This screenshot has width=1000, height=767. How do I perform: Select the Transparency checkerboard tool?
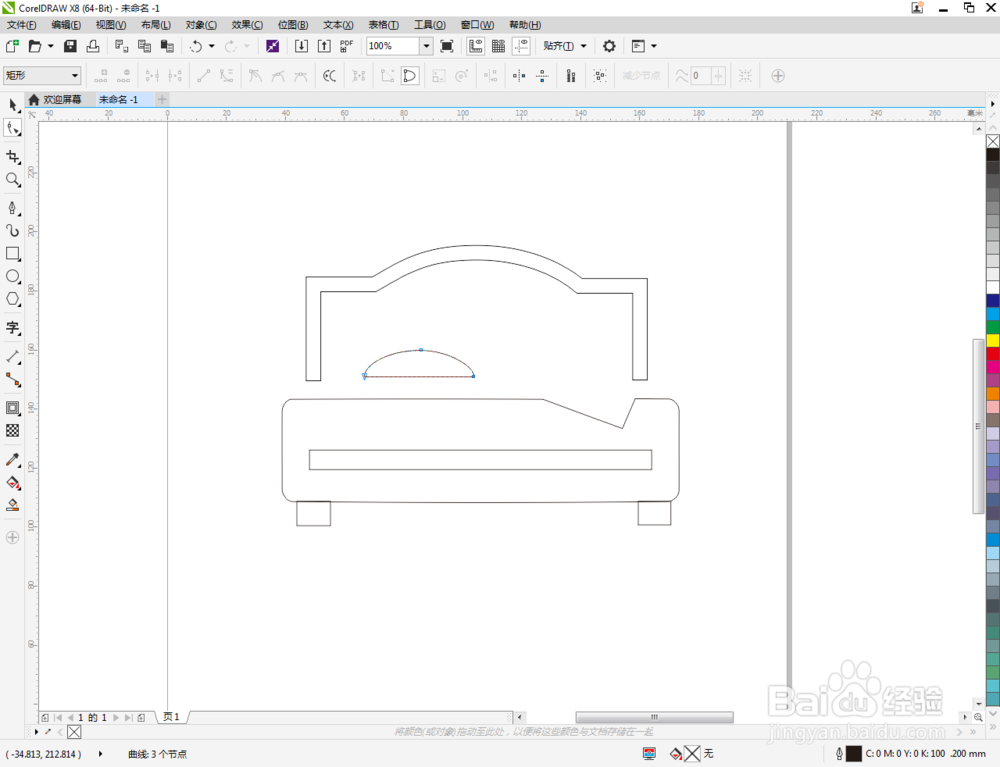point(13,430)
